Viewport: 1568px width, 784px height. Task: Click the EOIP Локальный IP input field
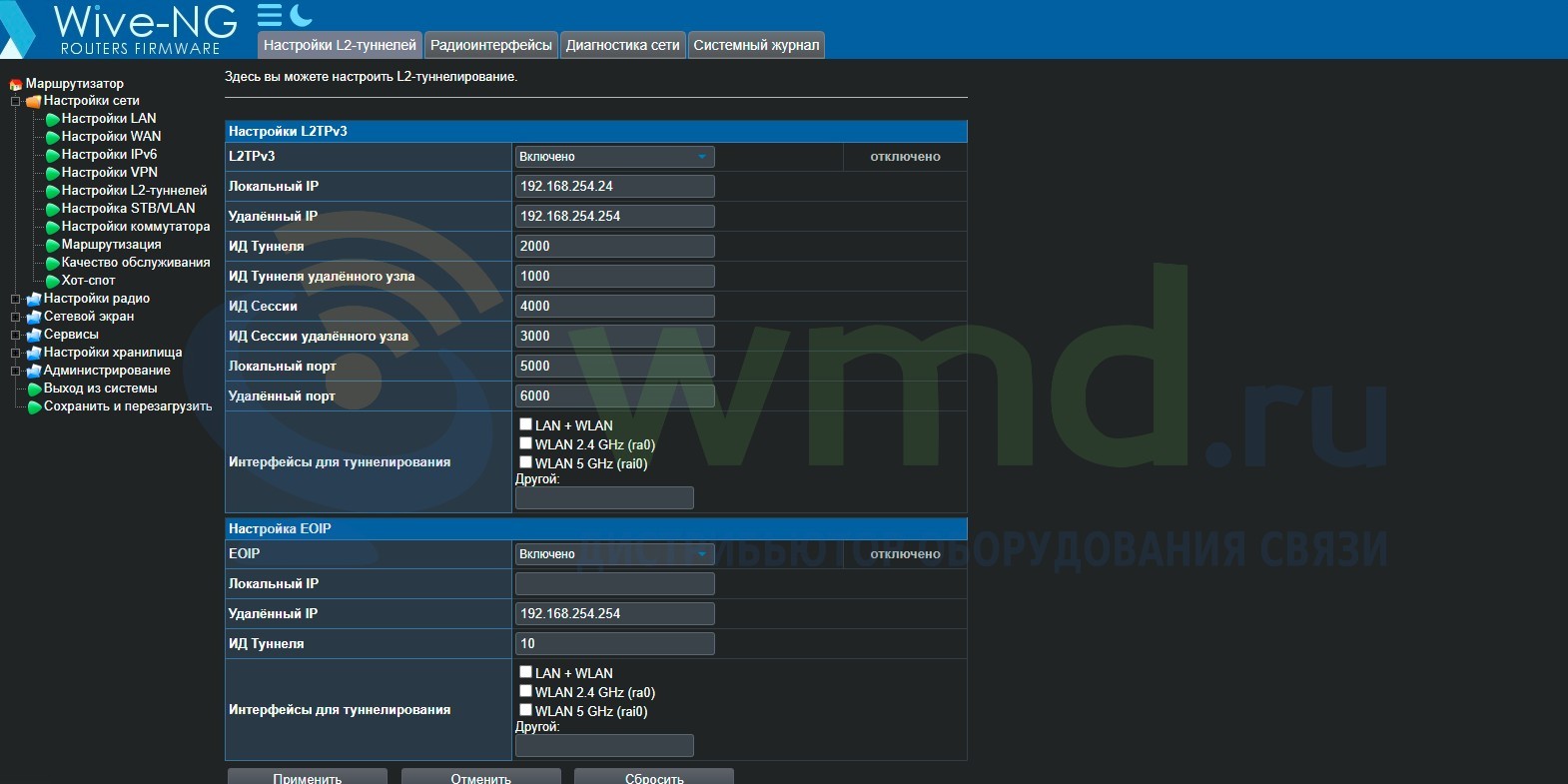(614, 584)
